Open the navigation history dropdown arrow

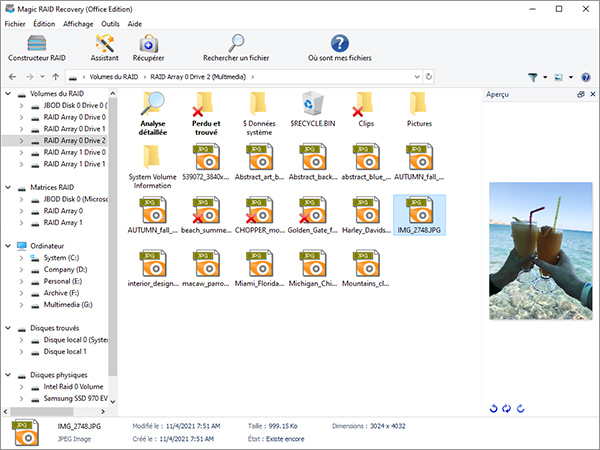point(42,77)
